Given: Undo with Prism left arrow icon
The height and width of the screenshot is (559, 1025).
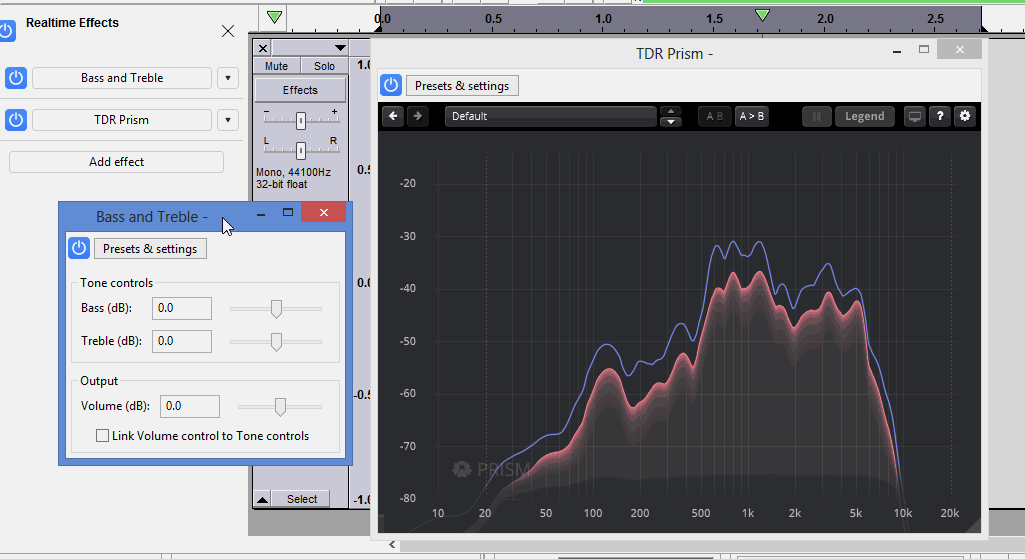Looking at the screenshot, I should (x=393, y=116).
